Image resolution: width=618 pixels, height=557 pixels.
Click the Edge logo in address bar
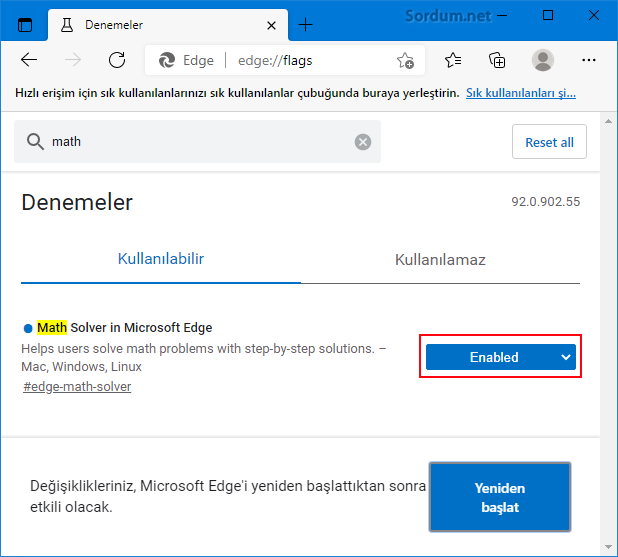click(x=167, y=60)
